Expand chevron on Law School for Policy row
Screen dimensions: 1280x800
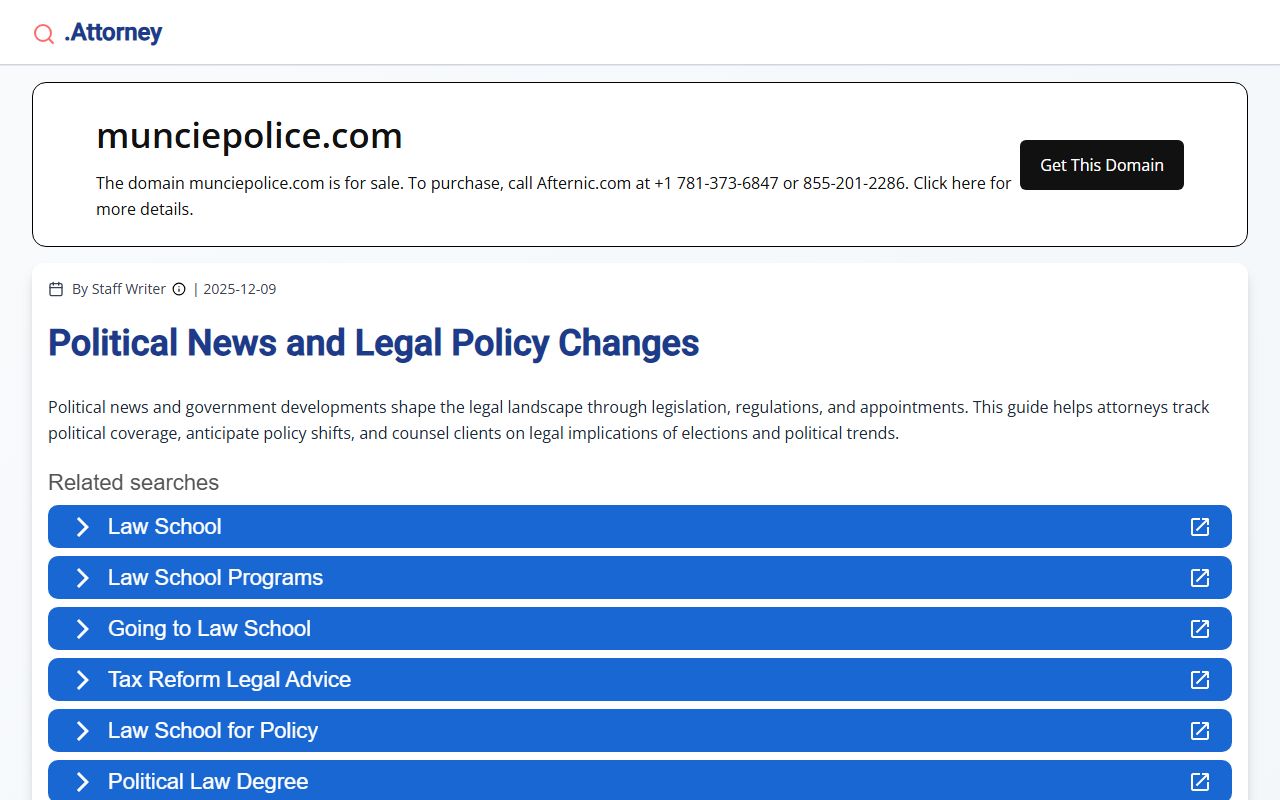[83, 731]
